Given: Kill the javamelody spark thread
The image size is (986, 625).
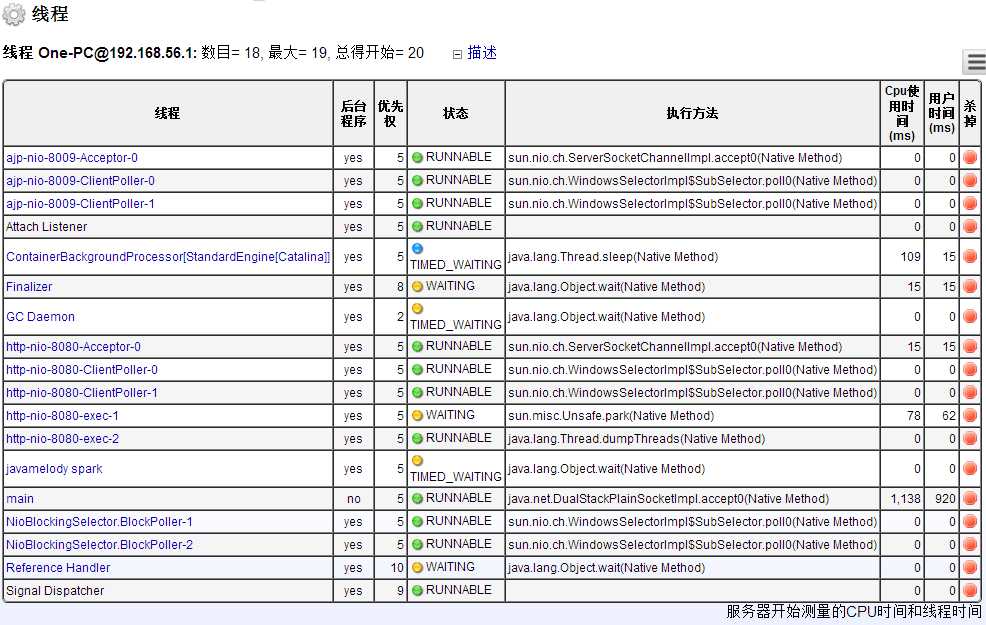Looking at the screenshot, I should [x=970, y=468].
